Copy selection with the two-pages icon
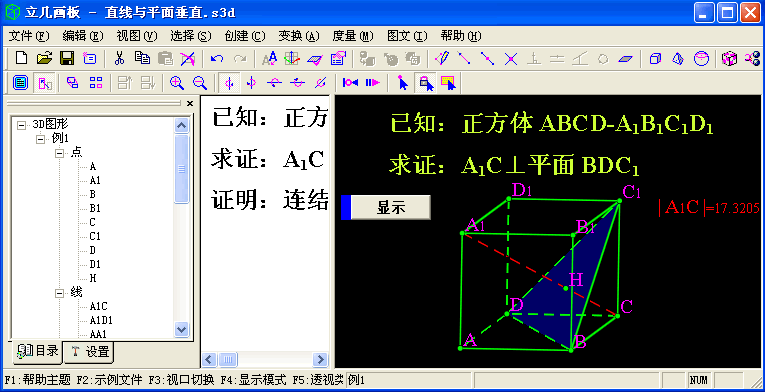Viewport: 765px width, 392px height. point(142,59)
